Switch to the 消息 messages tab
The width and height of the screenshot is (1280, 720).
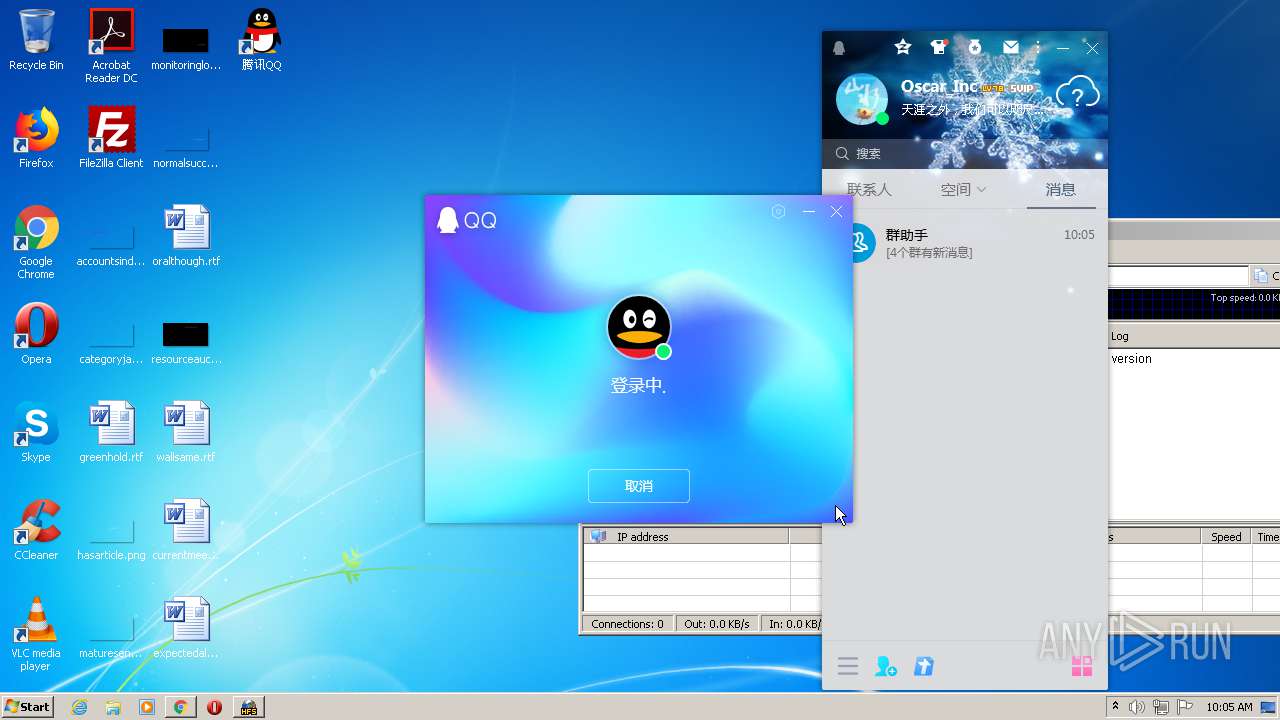click(x=1061, y=189)
